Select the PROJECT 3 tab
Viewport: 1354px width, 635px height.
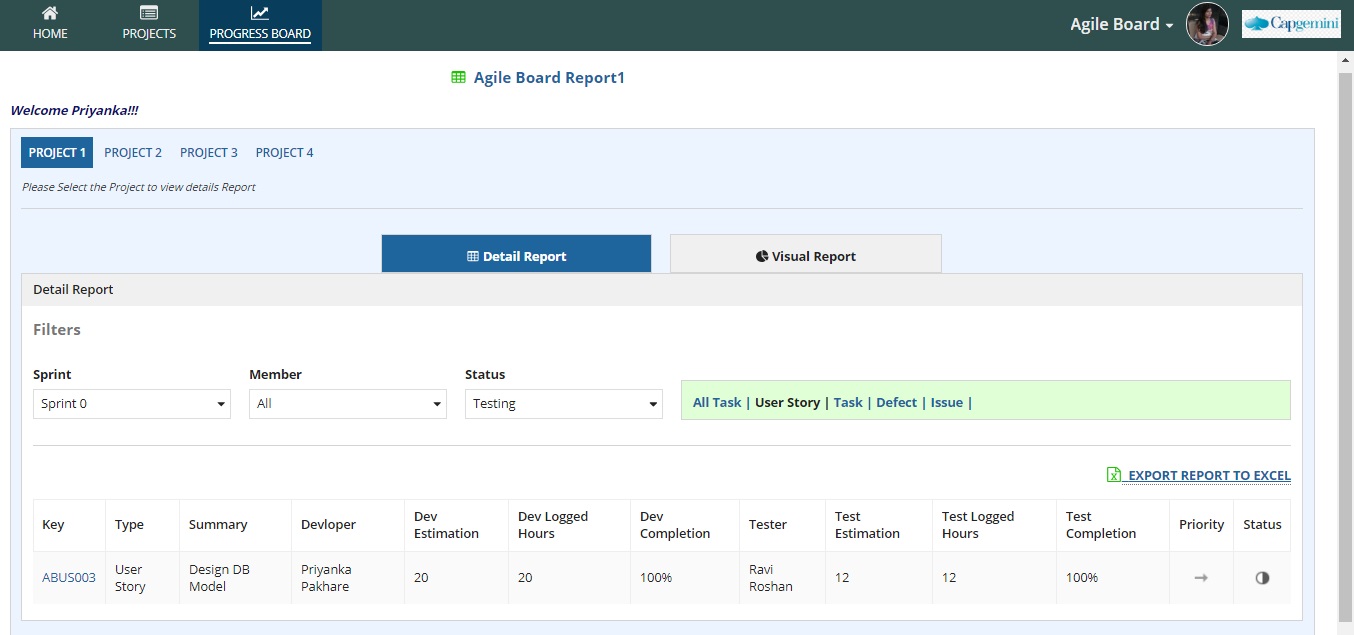208,152
